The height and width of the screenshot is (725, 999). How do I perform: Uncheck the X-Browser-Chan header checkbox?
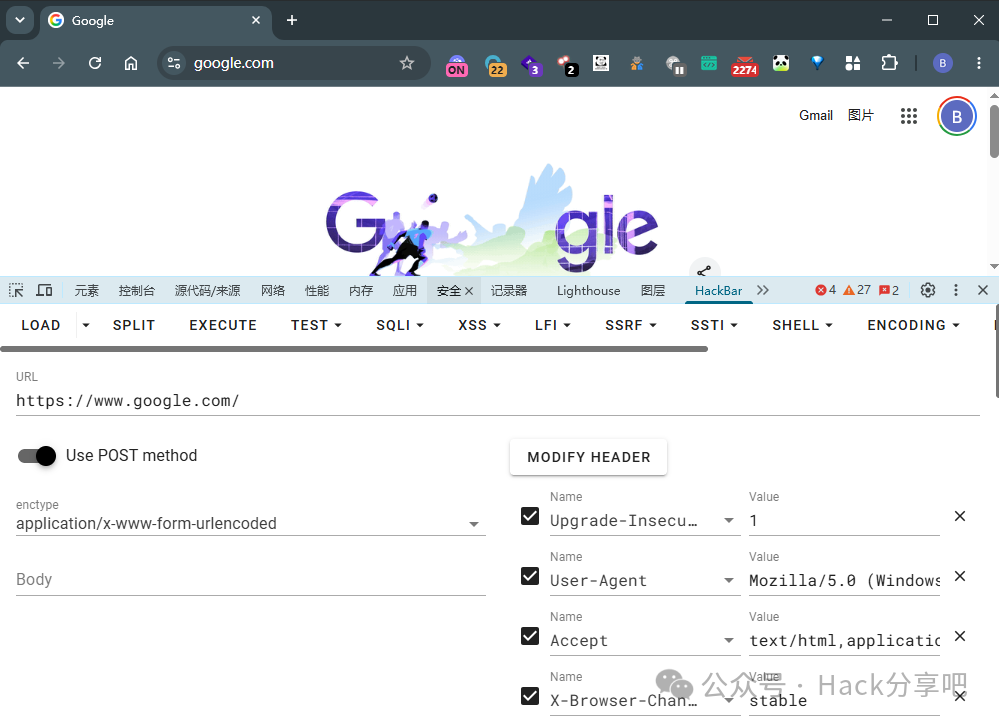(x=530, y=696)
